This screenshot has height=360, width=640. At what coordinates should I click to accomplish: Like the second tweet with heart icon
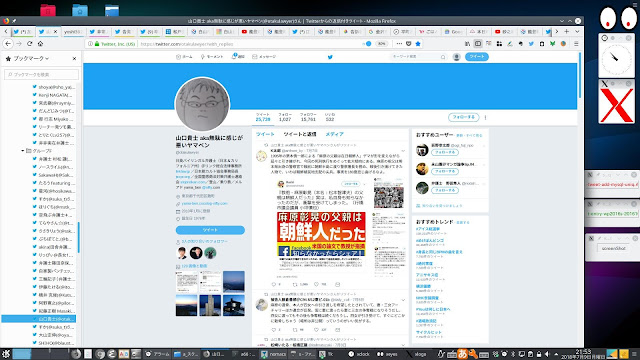pyautogui.click(x=316, y=329)
